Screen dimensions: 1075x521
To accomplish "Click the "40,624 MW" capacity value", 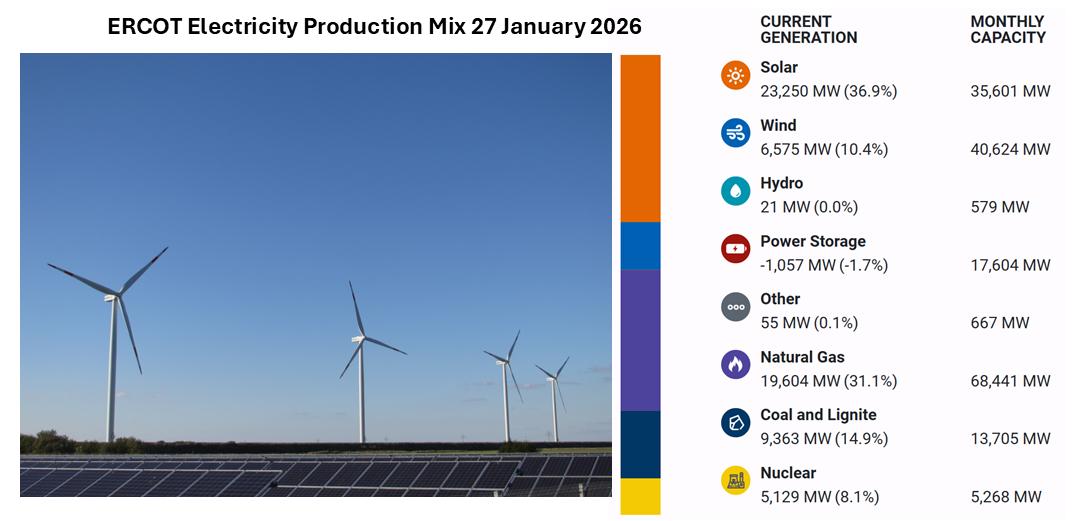I will tap(1010, 149).
